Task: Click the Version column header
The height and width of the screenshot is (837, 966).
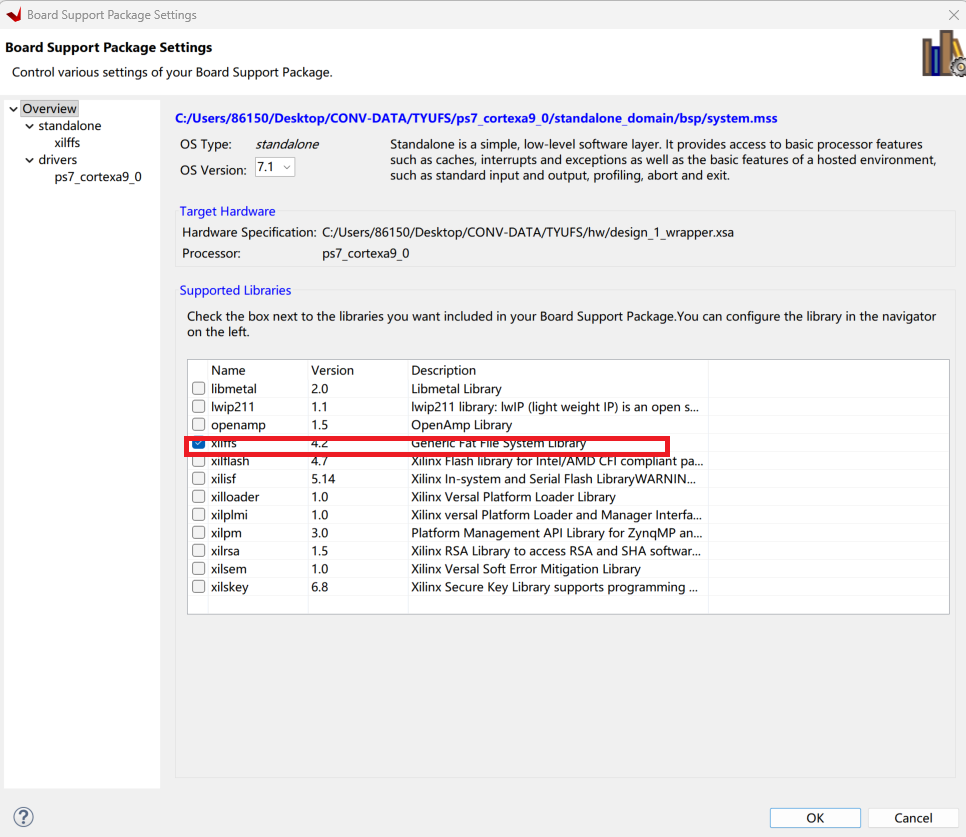Action: (x=332, y=370)
